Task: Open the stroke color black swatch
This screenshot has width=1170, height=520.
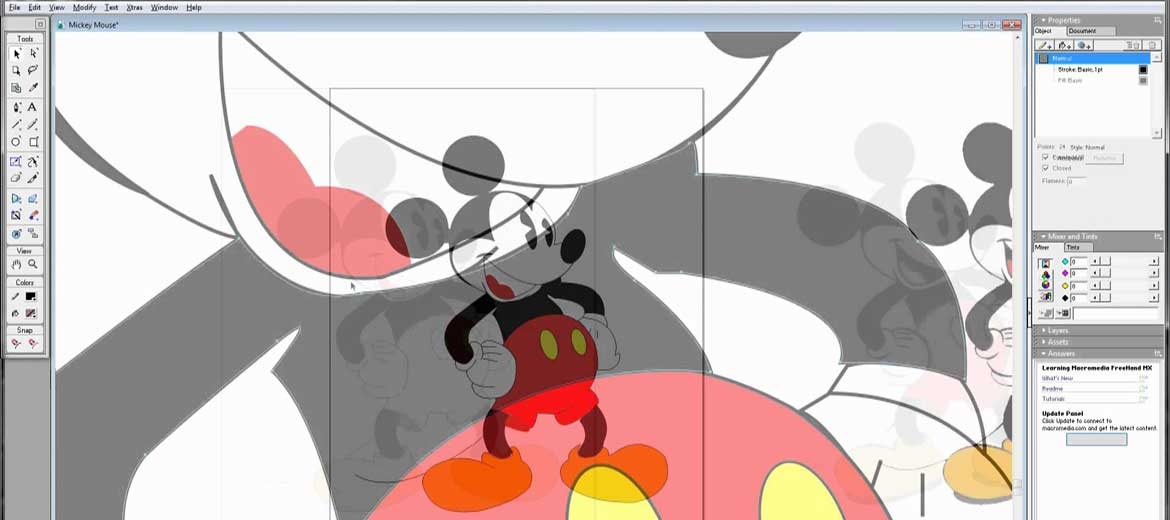Action: [x=31, y=296]
